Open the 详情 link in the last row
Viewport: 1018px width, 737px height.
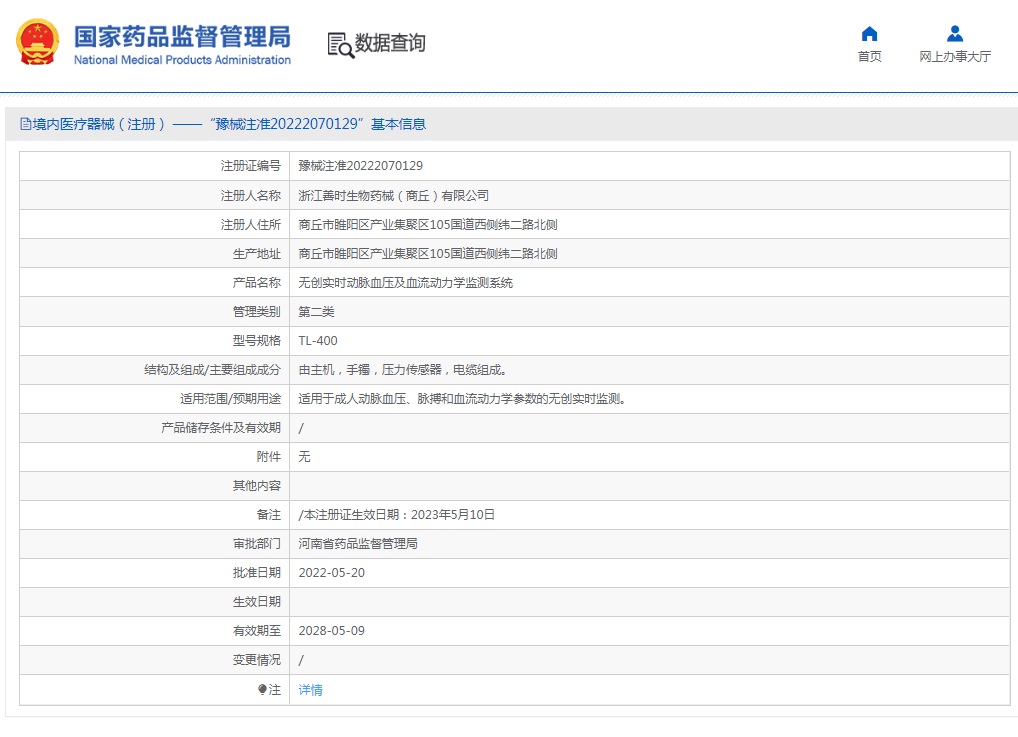point(311,690)
